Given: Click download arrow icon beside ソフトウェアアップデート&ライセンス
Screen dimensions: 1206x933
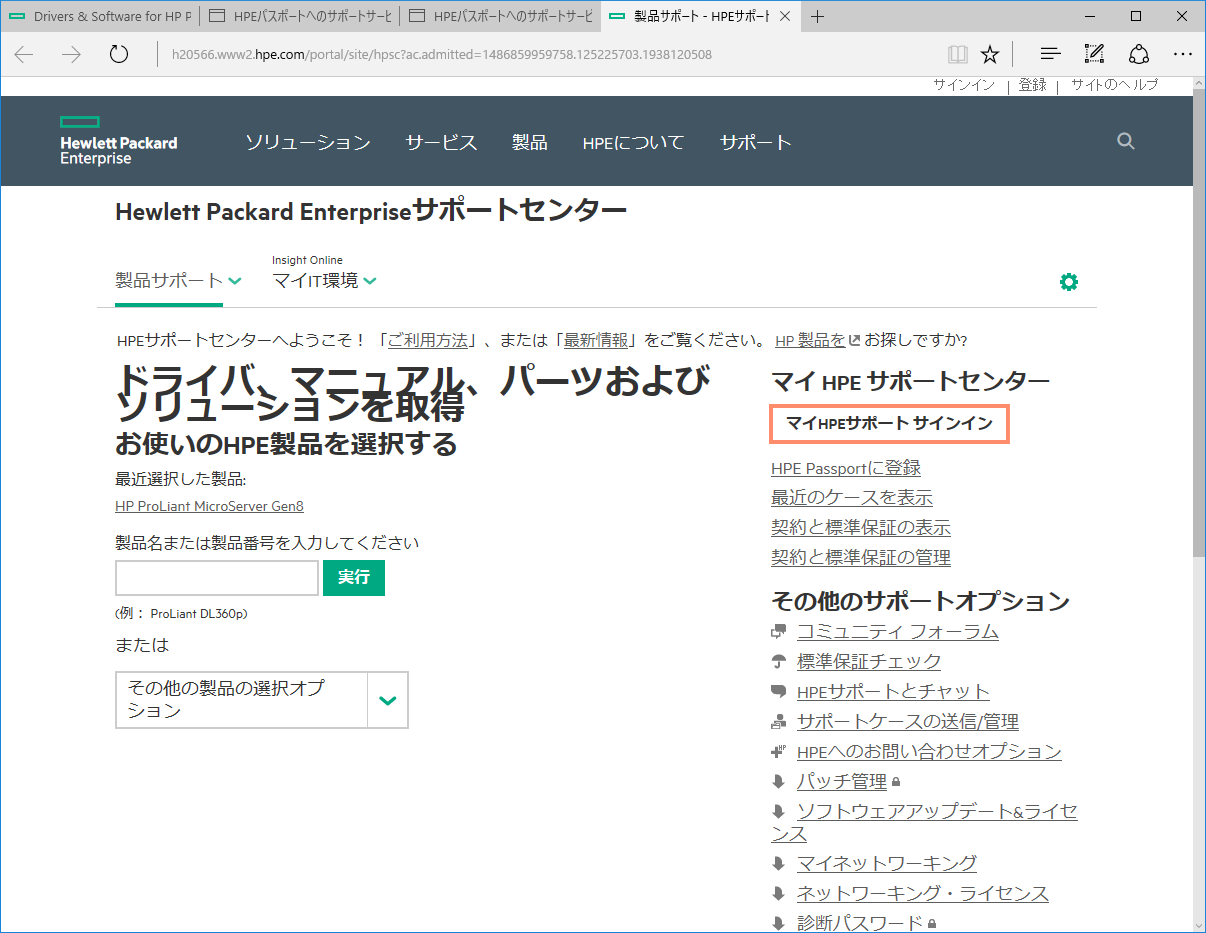Looking at the screenshot, I should (x=779, y=812).
